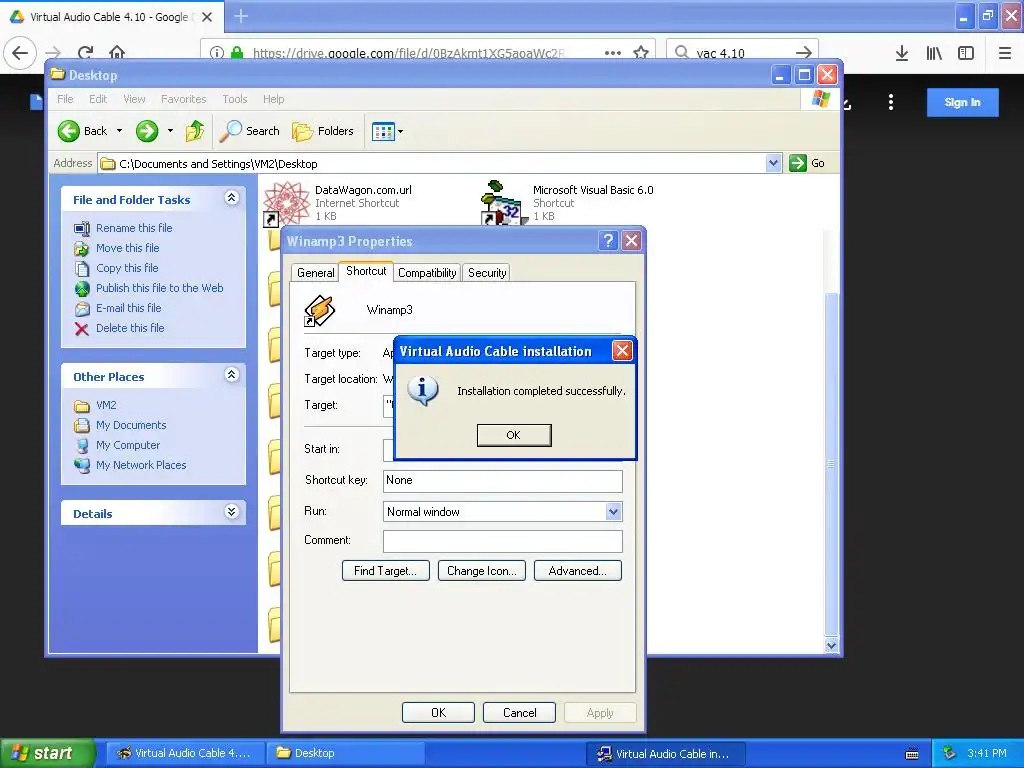The width and height of the screenshot is (1024, 768).
Task: Select the Shortcut tab in Winamp3 Properties
Action: tap(366, 271)
